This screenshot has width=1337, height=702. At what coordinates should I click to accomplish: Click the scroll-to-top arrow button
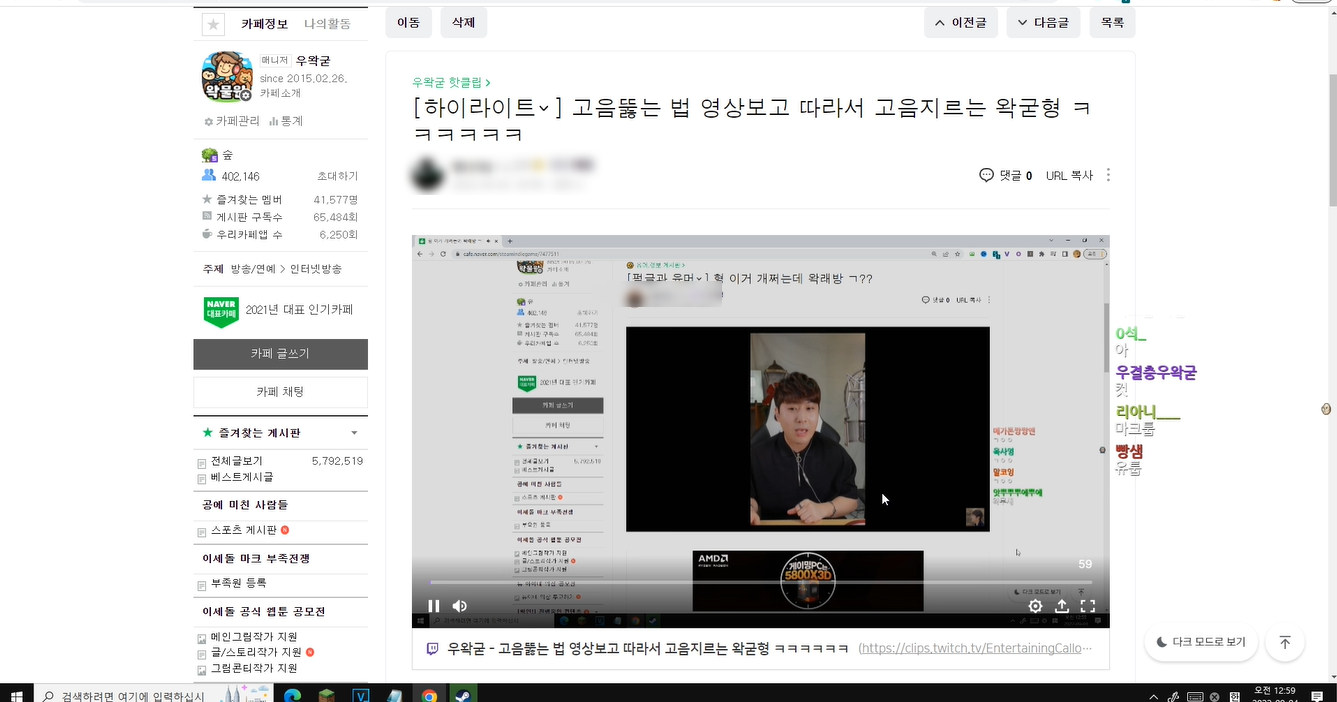[1285, 642]
